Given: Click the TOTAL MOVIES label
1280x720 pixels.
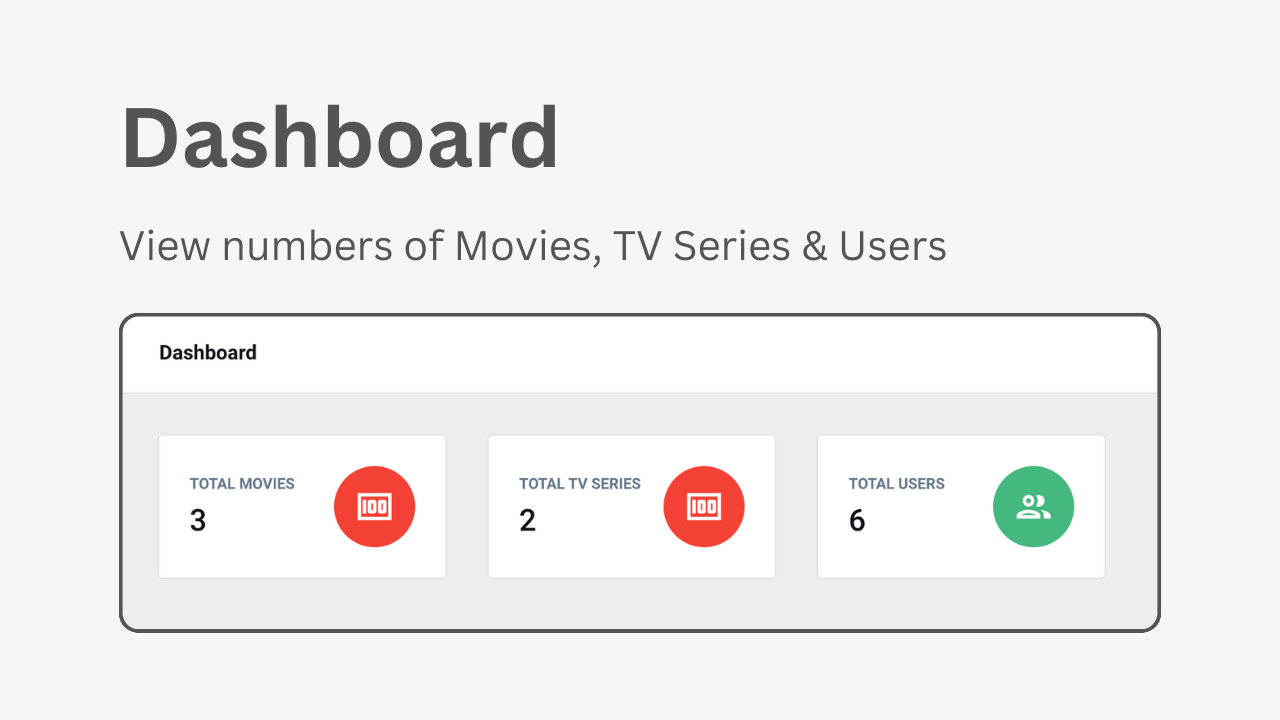Looking at the screenshot, I should point(242,484).
